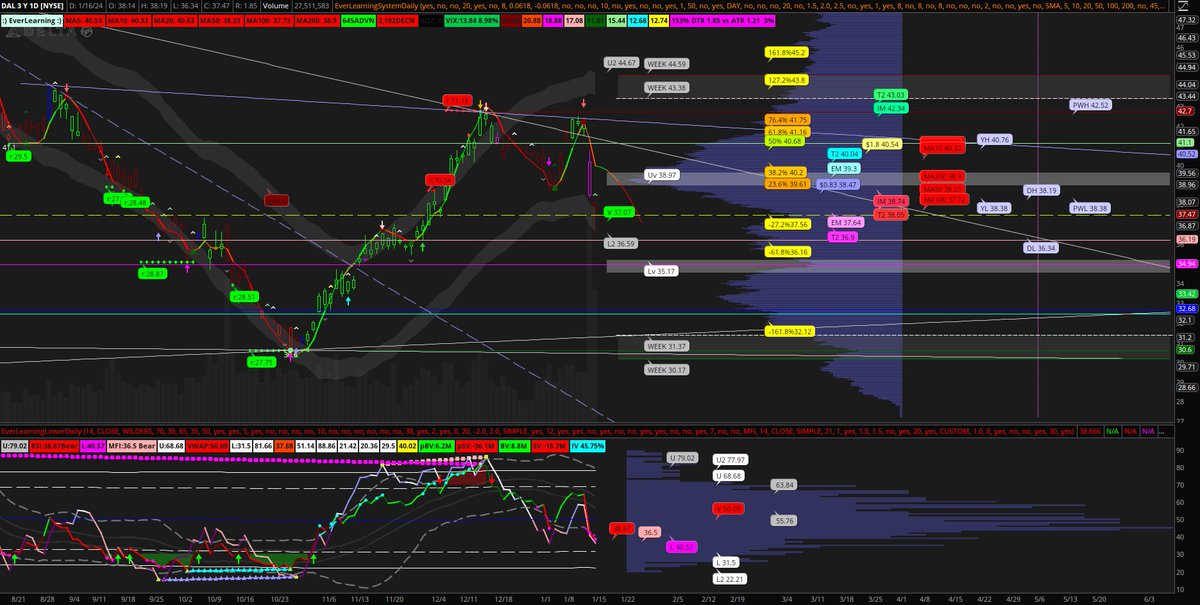The height and width of the screenshot is (605, 1200).
Task: Click the WEEK 31.37 level bubble
Action: (x=667, y=346)
